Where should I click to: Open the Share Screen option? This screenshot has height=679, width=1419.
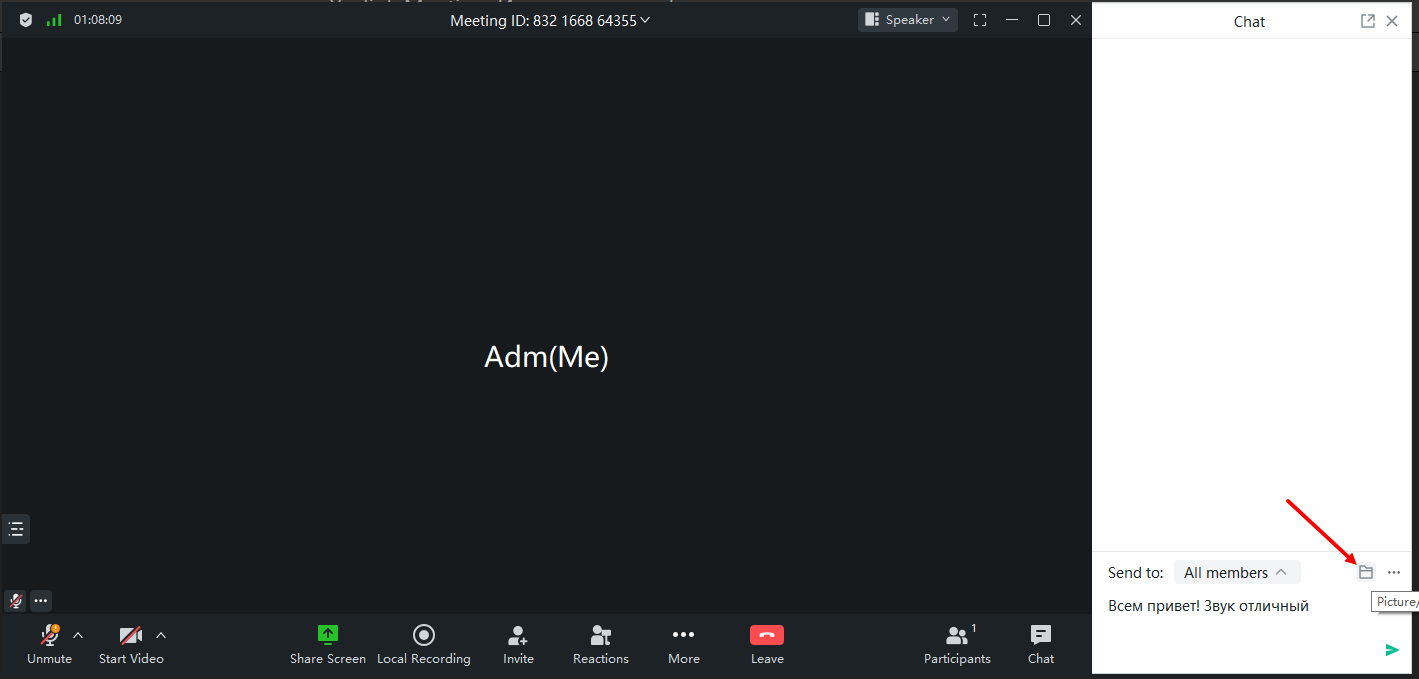click(328, 644)
